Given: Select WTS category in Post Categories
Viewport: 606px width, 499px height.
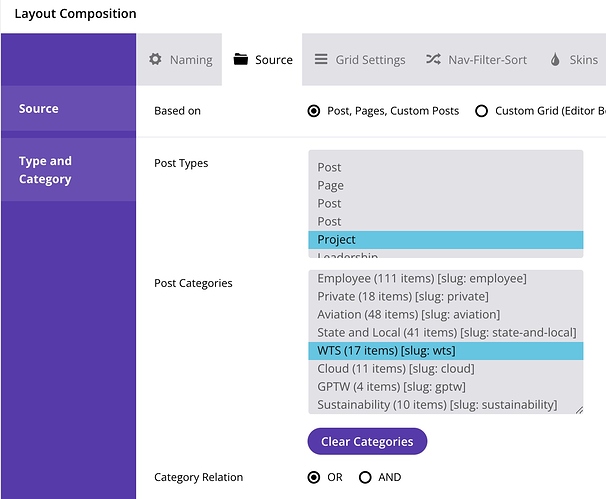Looking at the screenshot, I should 445,351.
